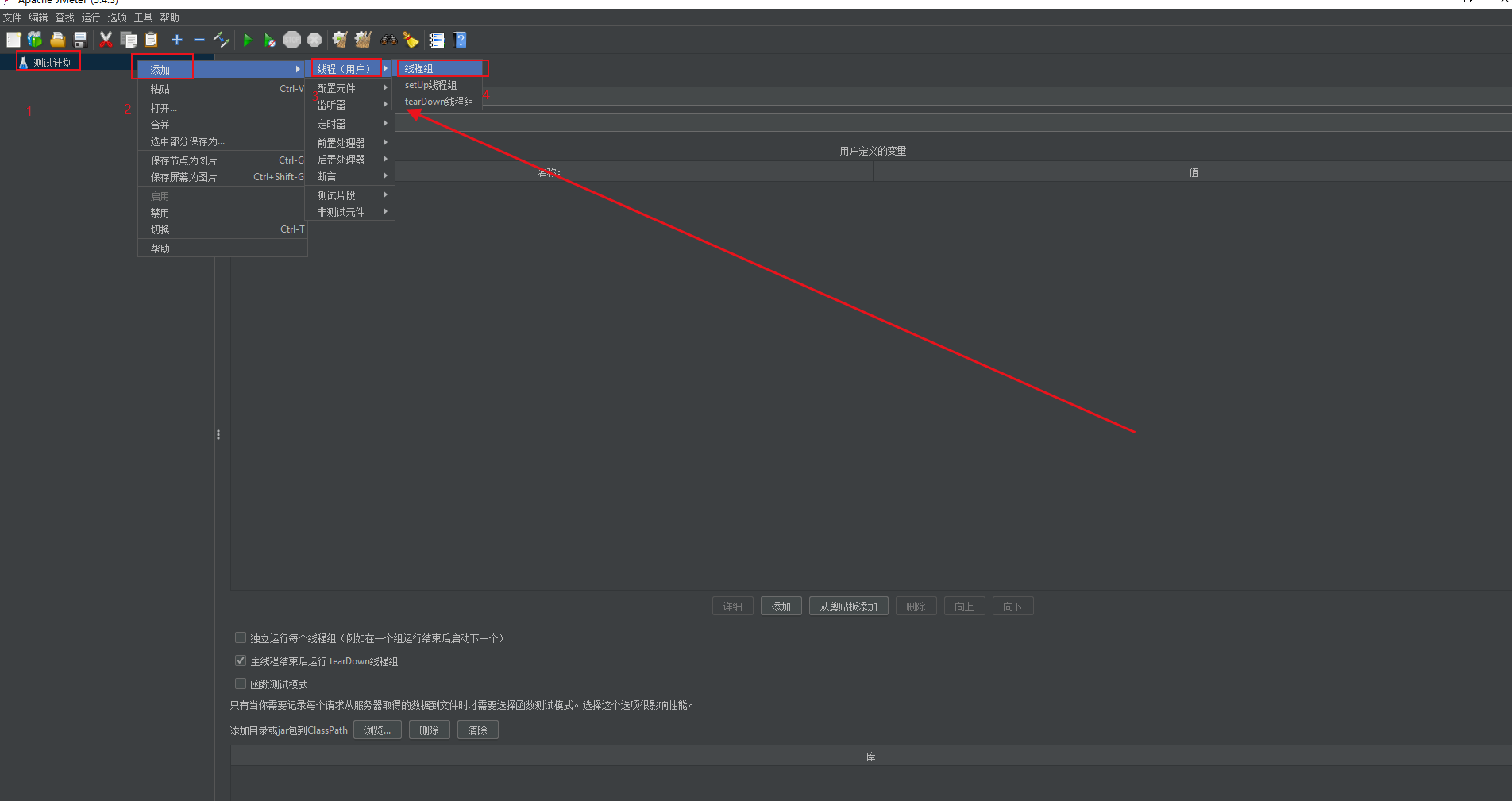The height and width of the screenshot is (801, 1512).
Task: Select 保存屏幕为图片 in context menu
Action: tap(222, 177)
